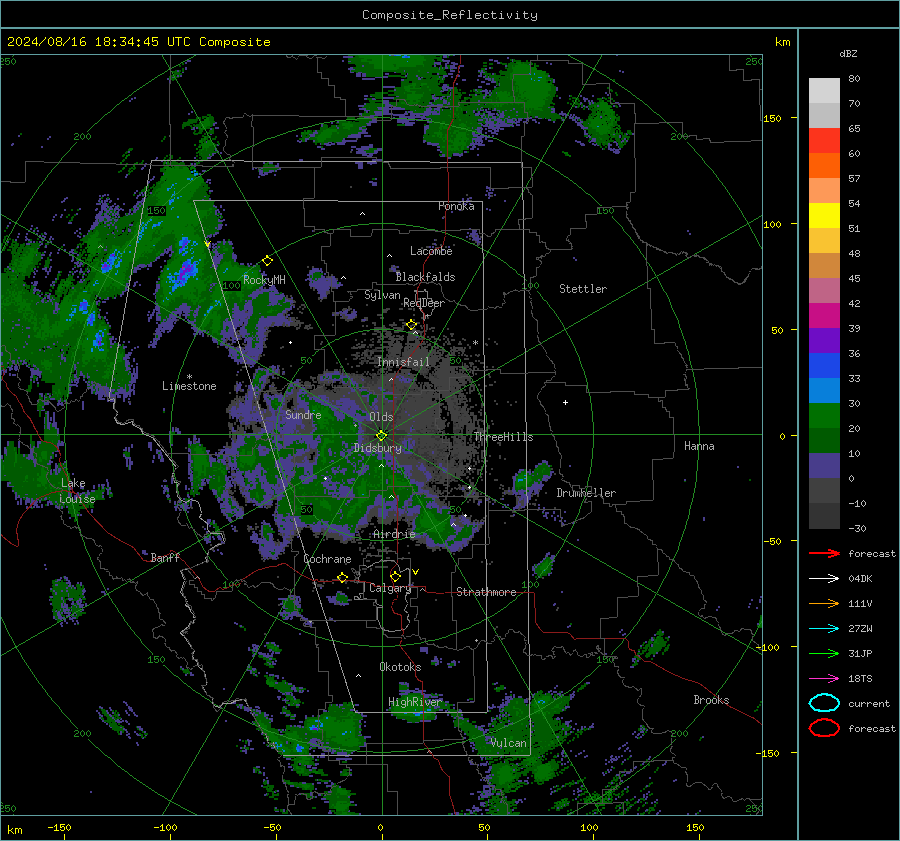The height and width of the screenshot is (841, 900).
Task: Click the 80 value in dBZ legend
Action: click(x=854, y=79)
